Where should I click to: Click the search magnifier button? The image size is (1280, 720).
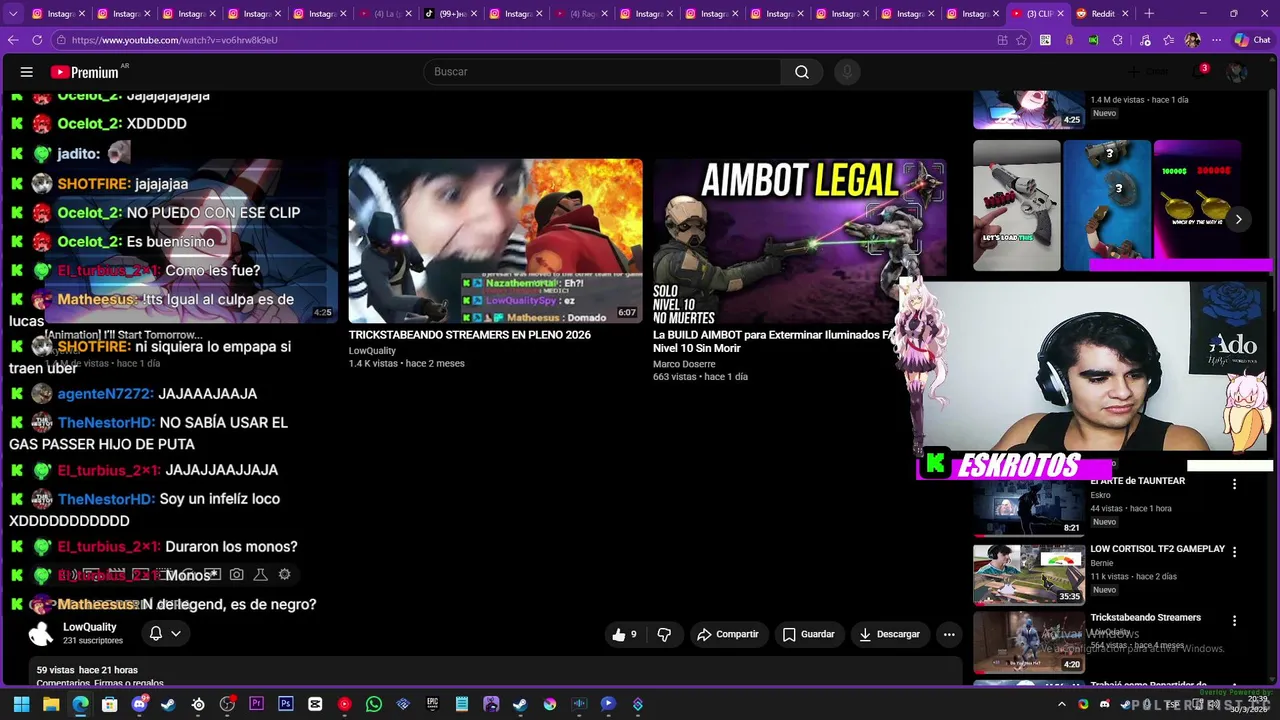pos(802,72)
